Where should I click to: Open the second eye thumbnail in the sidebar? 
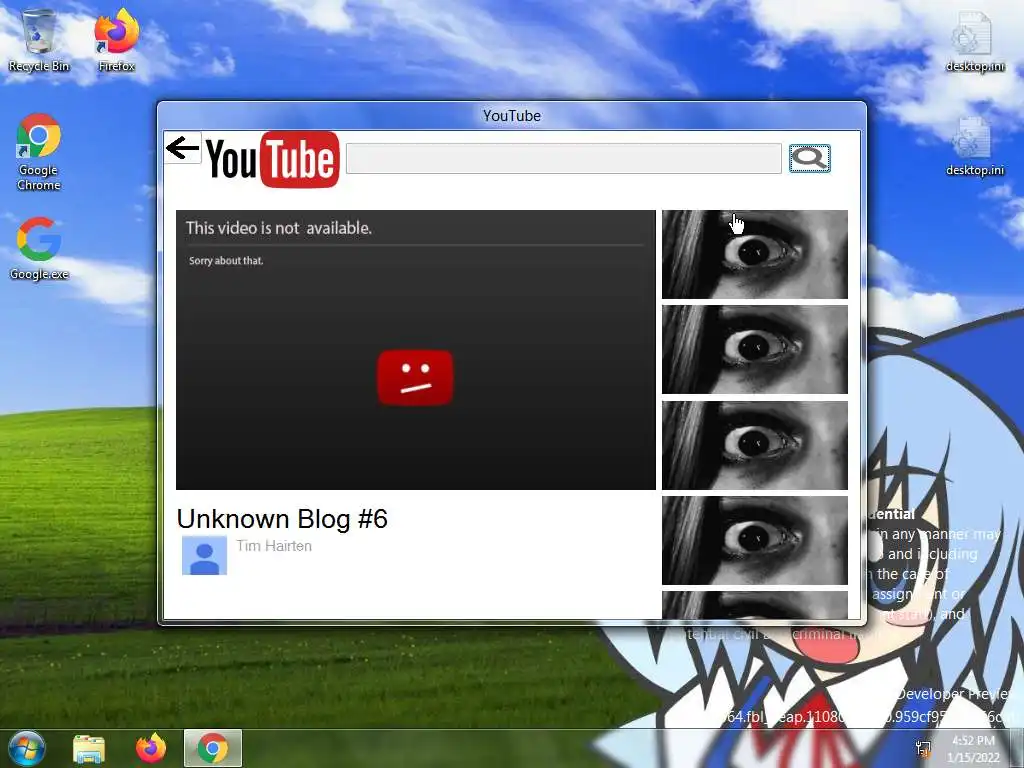(x=755, y=350)
